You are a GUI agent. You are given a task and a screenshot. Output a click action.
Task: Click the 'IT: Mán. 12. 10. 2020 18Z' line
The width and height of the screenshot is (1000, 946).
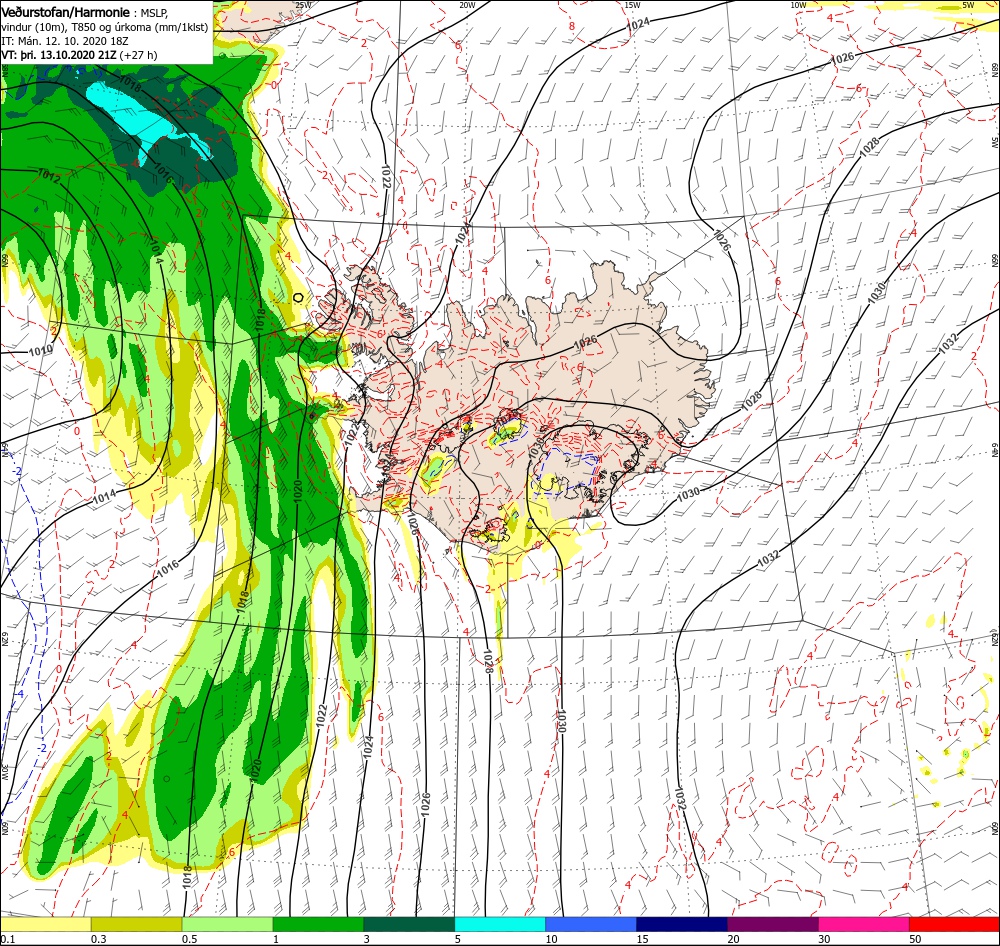[x=65, y=41]
